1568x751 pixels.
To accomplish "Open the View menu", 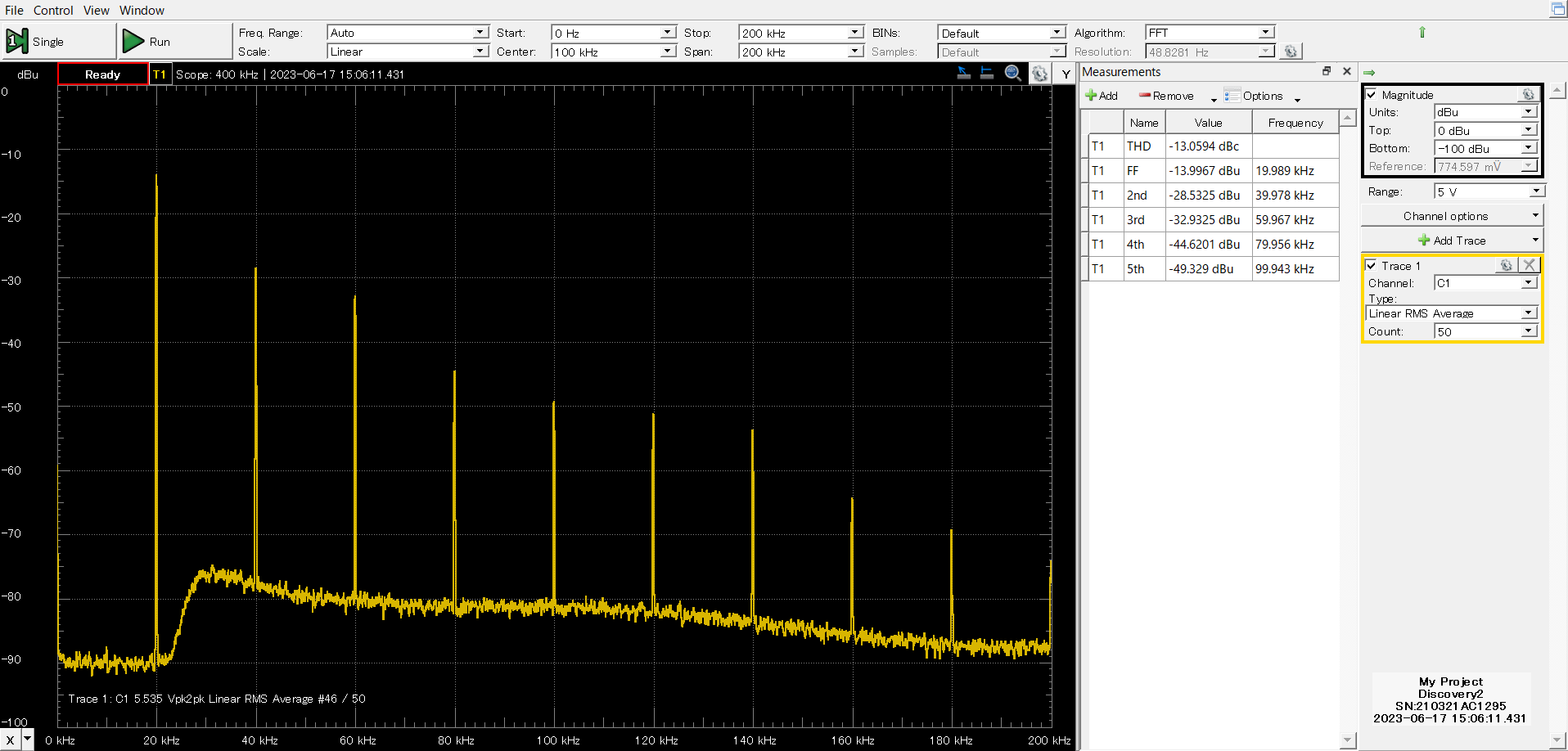I will point(96,10).
